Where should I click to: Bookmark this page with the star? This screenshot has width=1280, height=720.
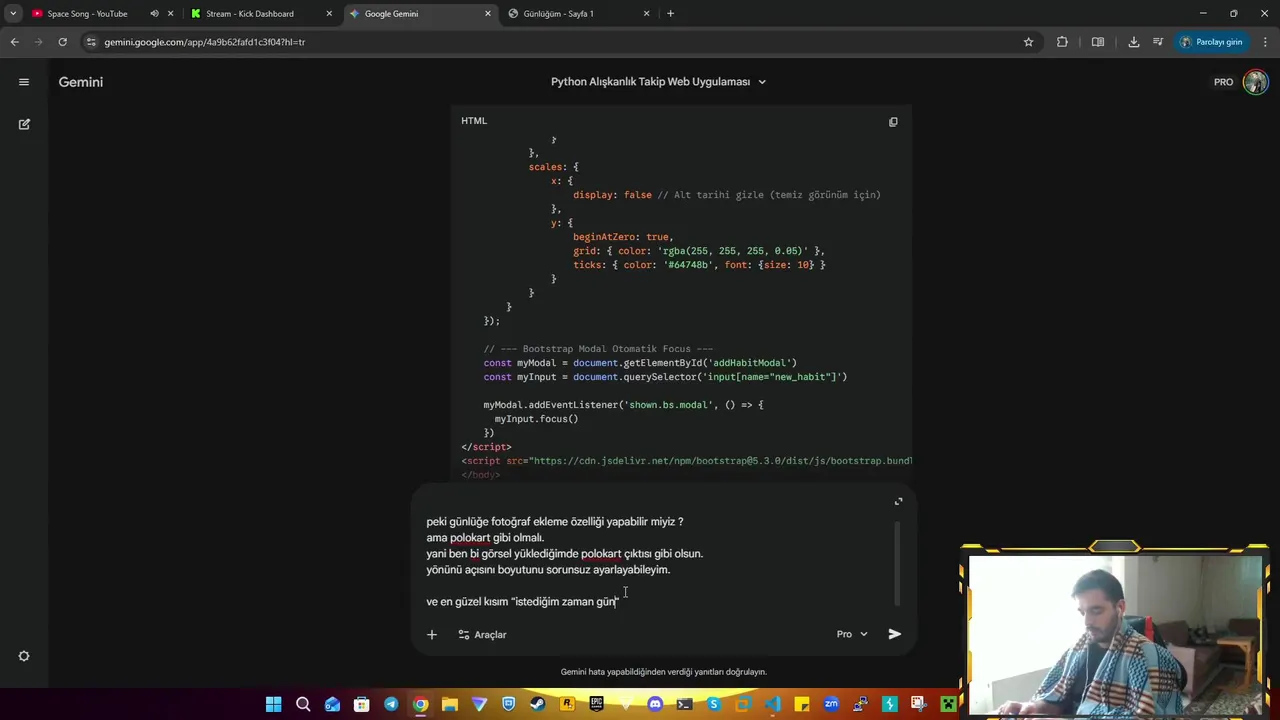(1028, 42)
